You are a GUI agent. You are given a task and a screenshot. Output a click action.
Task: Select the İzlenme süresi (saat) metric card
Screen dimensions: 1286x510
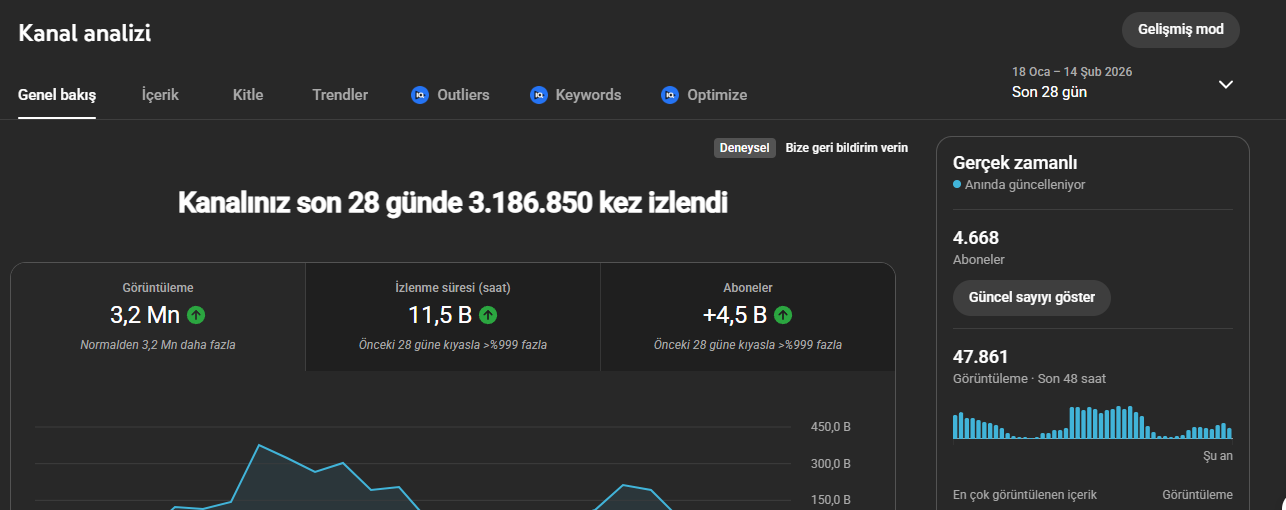tap(453, 317)
